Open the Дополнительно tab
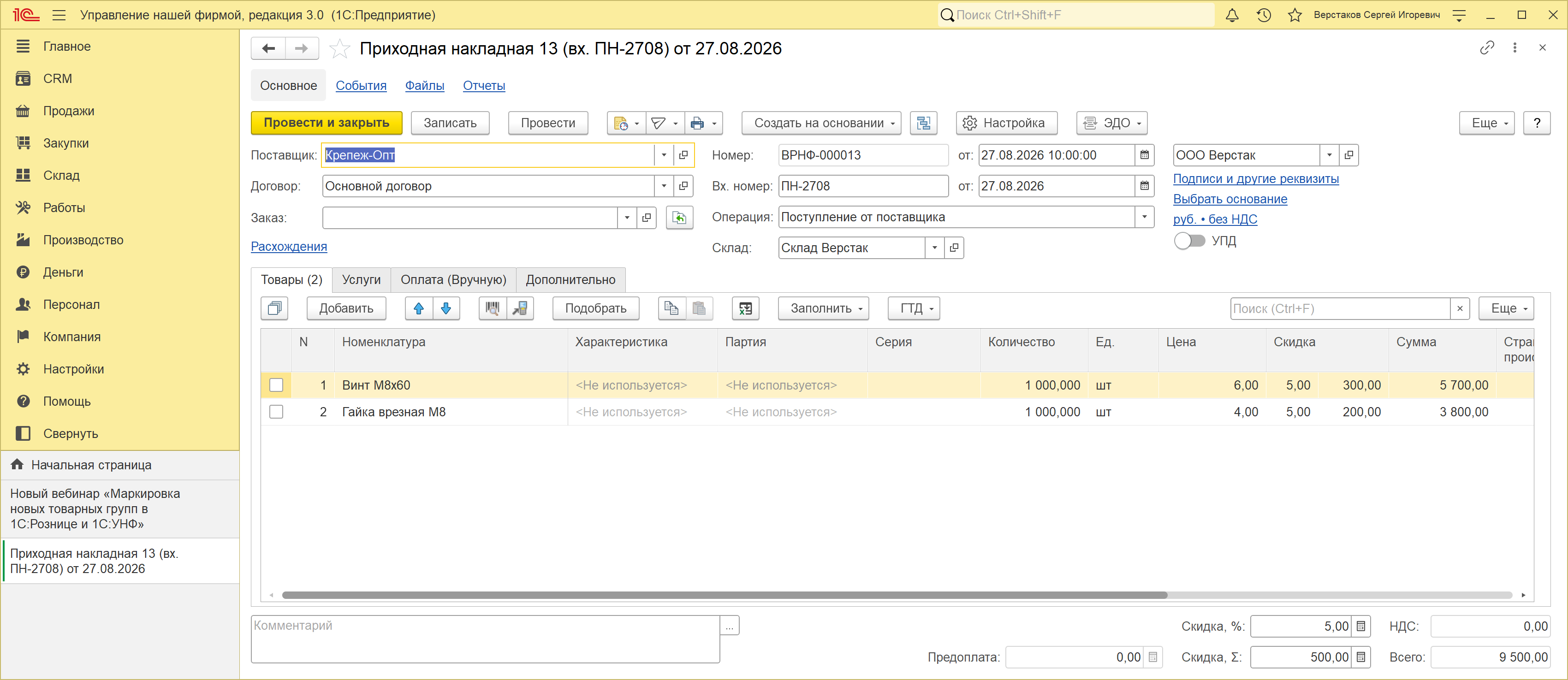Viewport: 1568px width, 680px height. 571,280
